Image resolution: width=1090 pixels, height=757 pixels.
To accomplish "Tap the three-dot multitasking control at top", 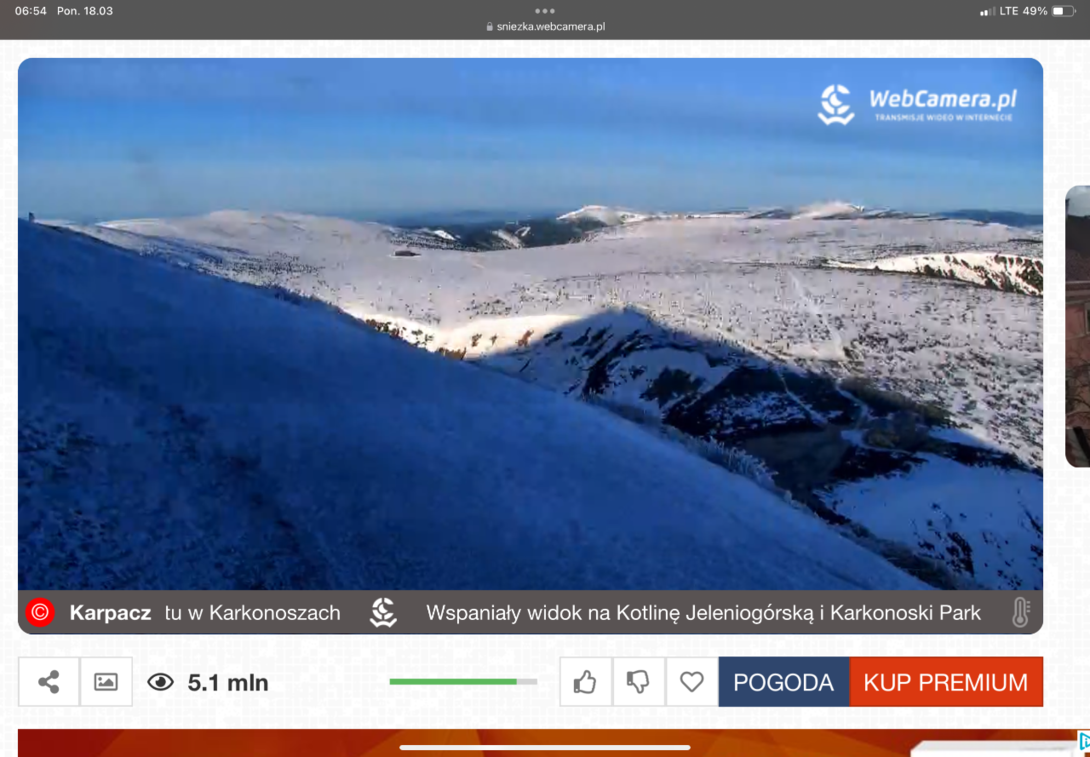I will pyautogui.click(x=545, y=11).
